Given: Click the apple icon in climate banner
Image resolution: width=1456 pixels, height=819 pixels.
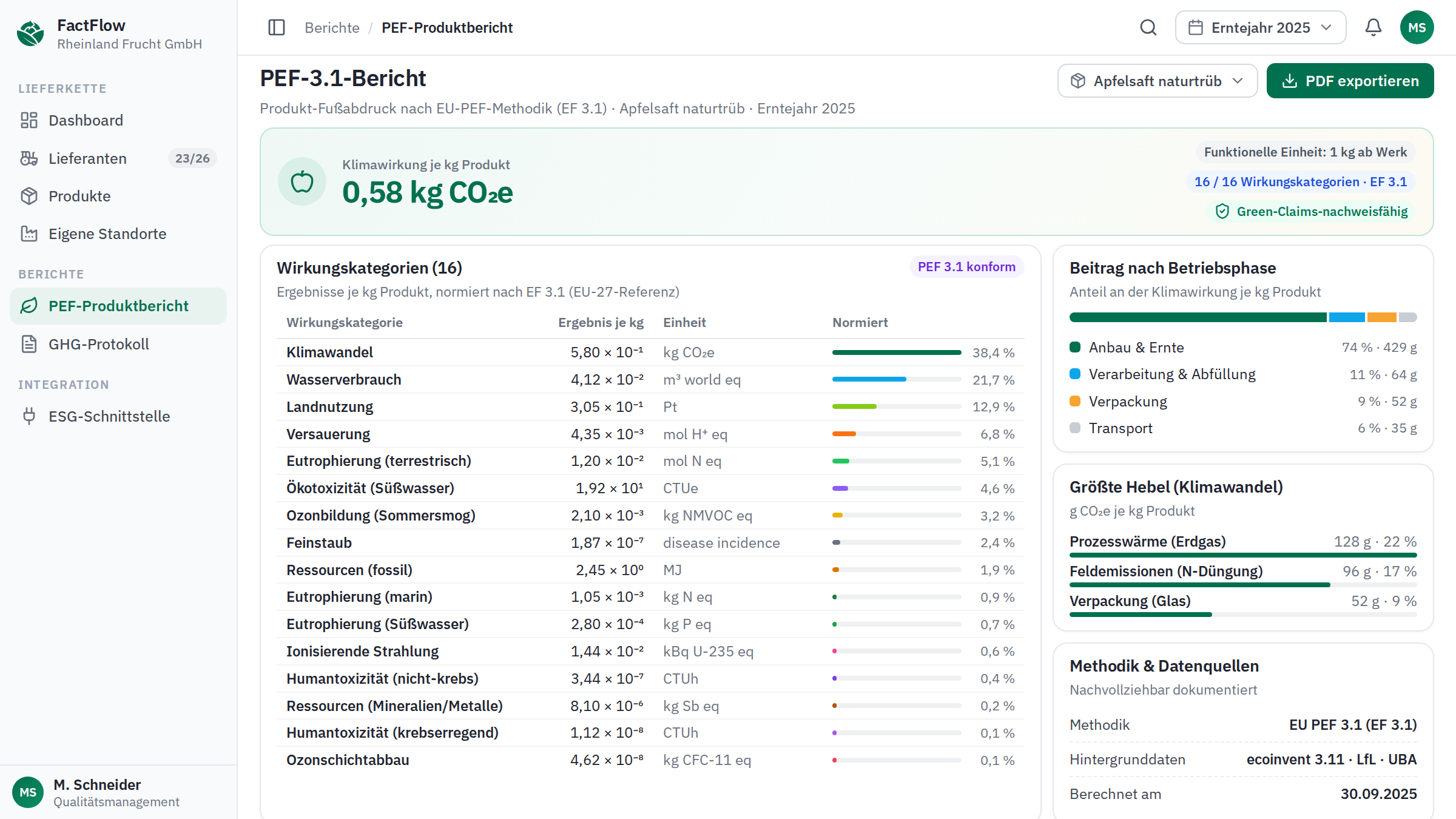Looking at the screenshot, I should point(302,181).
